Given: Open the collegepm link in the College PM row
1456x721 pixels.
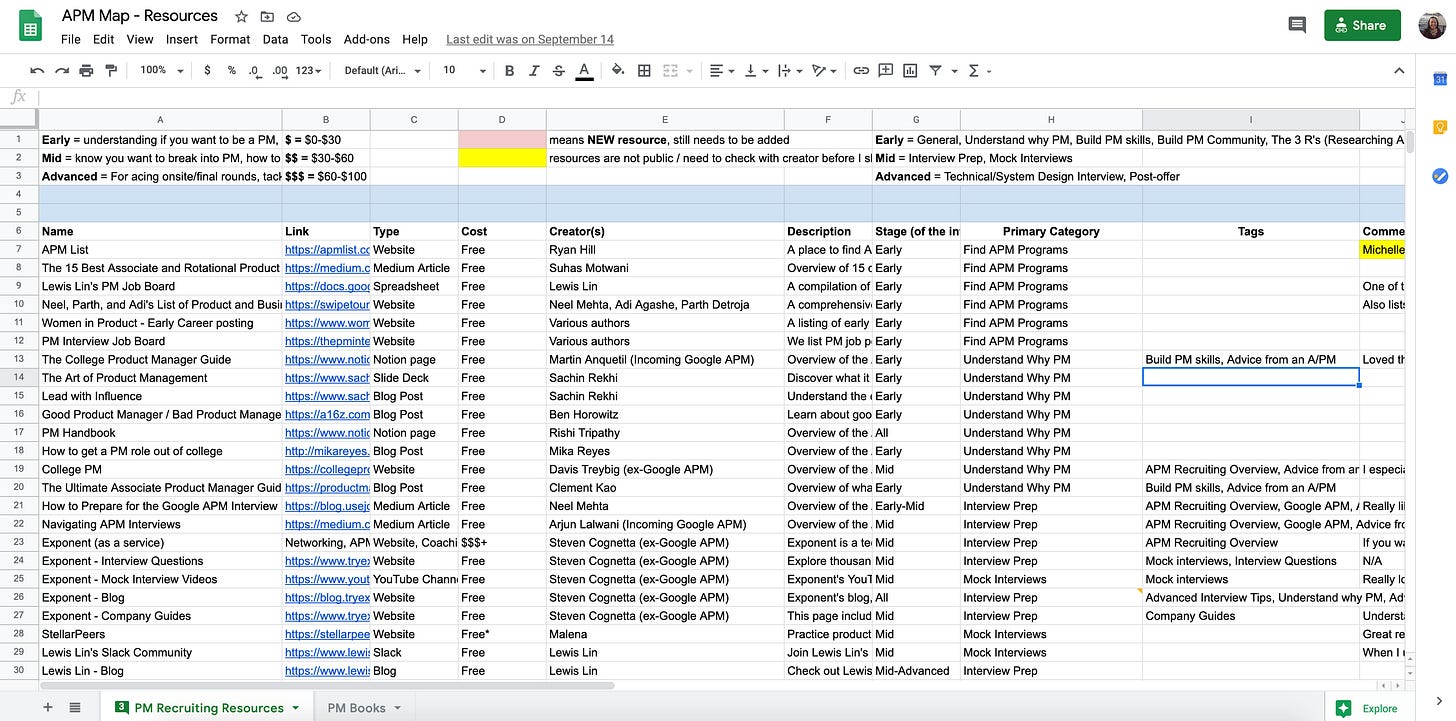Looking at the screenshot, I should (327, 469).
